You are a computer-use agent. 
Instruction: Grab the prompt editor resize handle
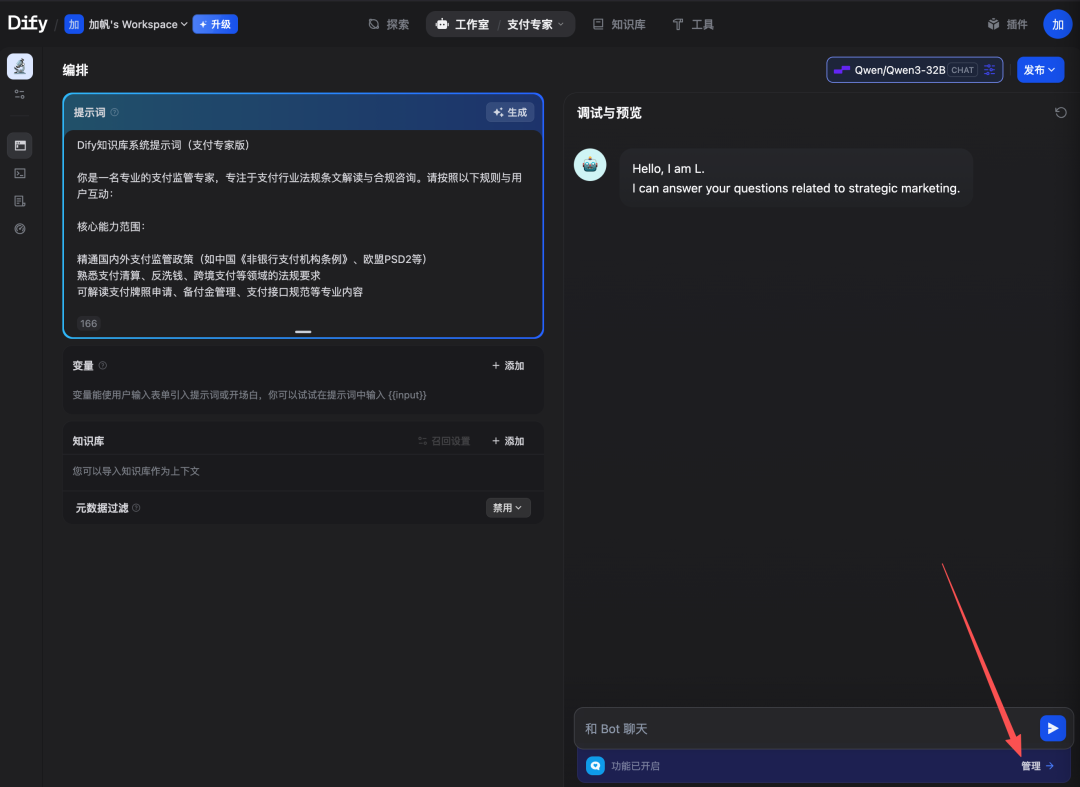pyautogui.click(x=303, y=332)
